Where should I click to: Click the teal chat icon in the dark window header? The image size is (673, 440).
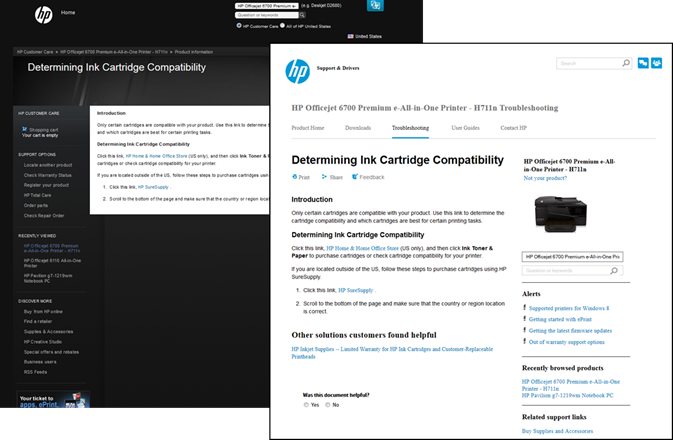coord(375,5)
